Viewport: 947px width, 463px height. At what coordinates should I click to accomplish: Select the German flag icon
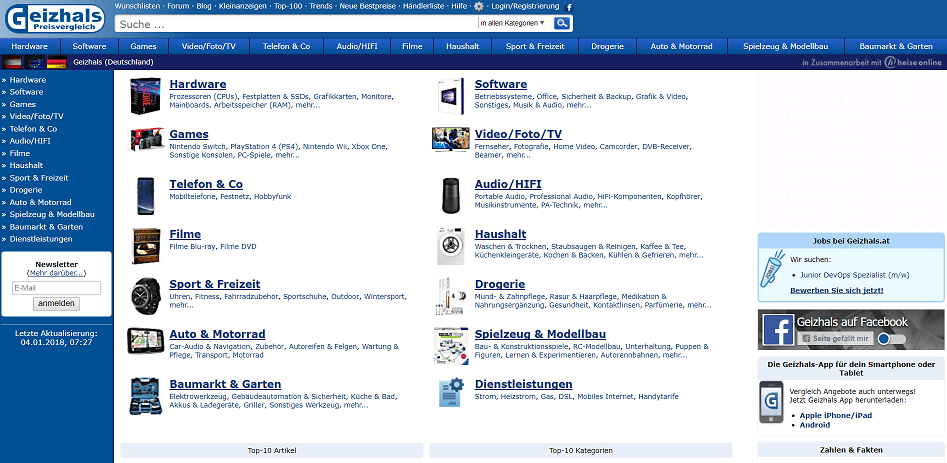(x=57, y=62)
